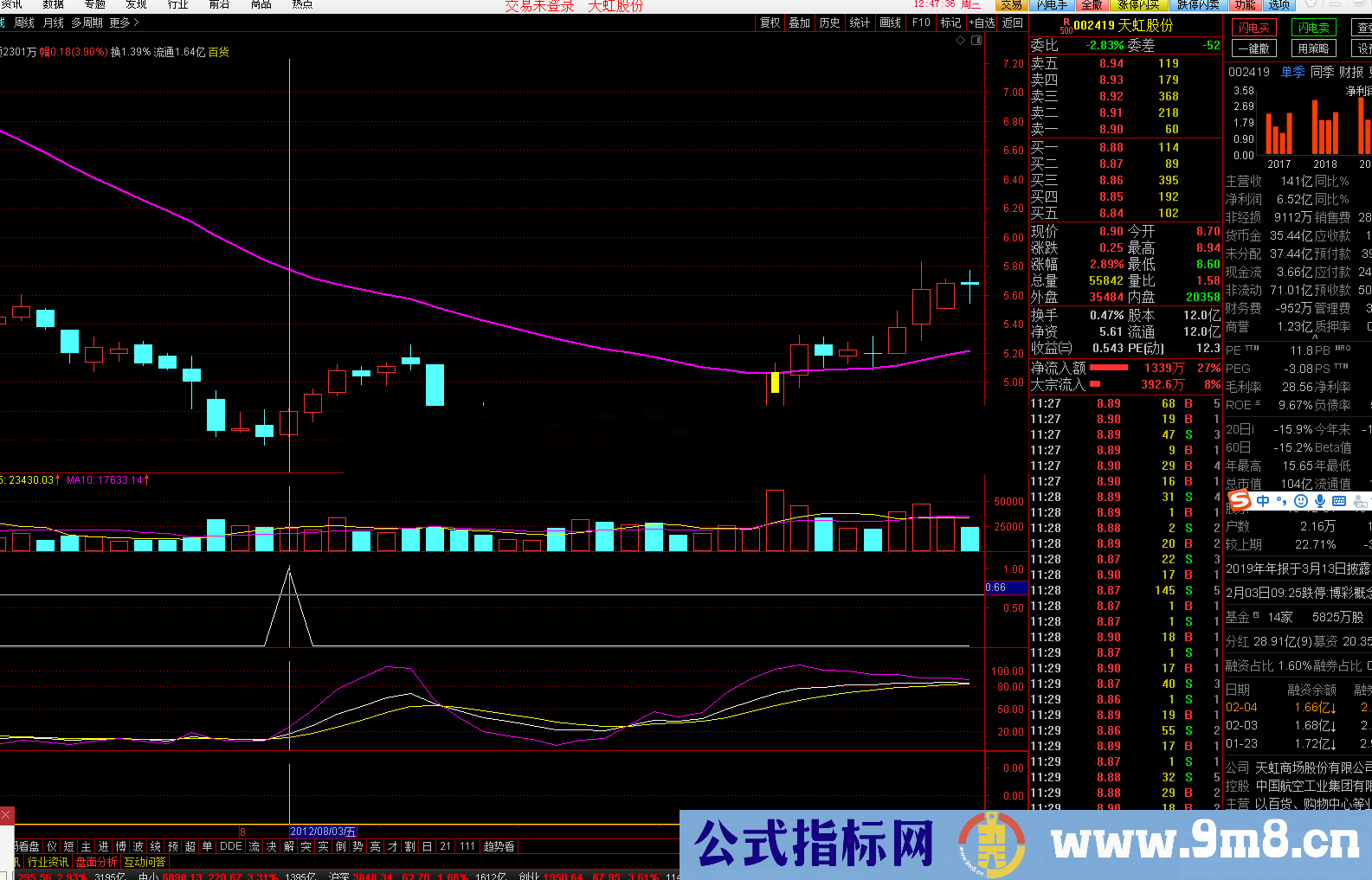Select the 周线 weekly chart period
This screenshot has height=880, width=1372.
point(24,23)
